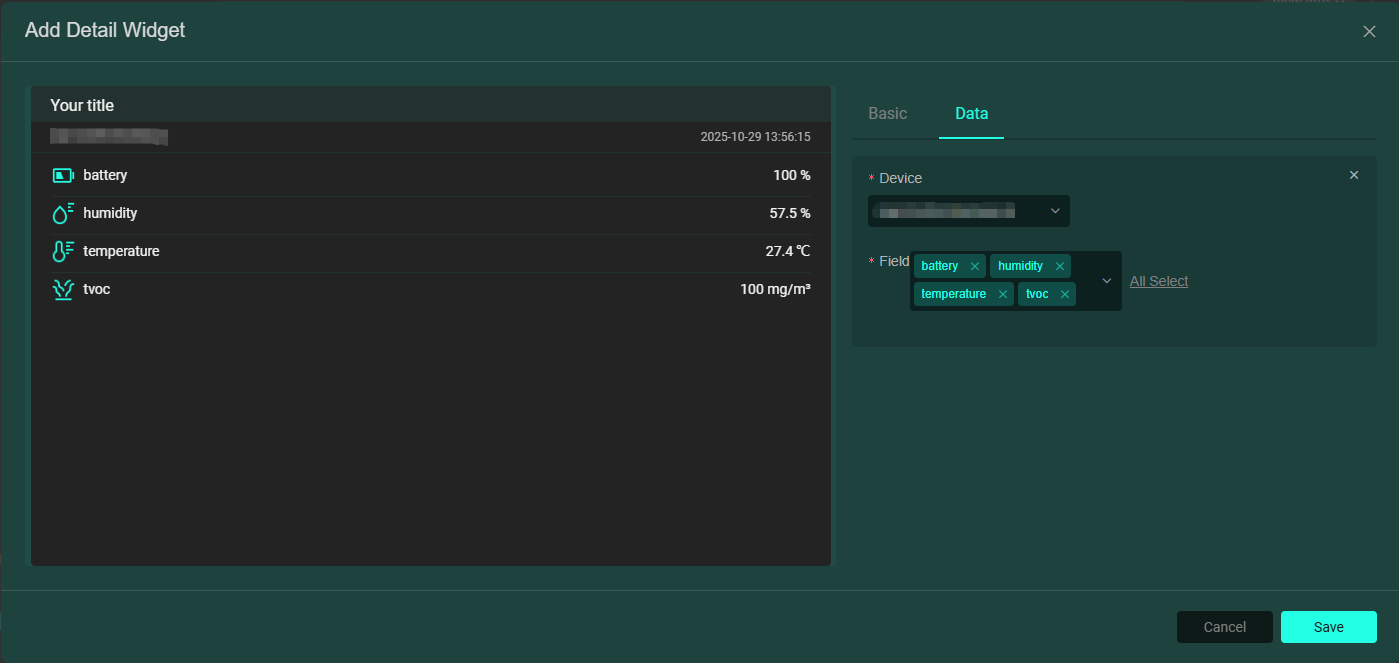Remove the tvoc field tag
The height and width of the screenshot is (663, 1399).
click(x=1065, y=295)
